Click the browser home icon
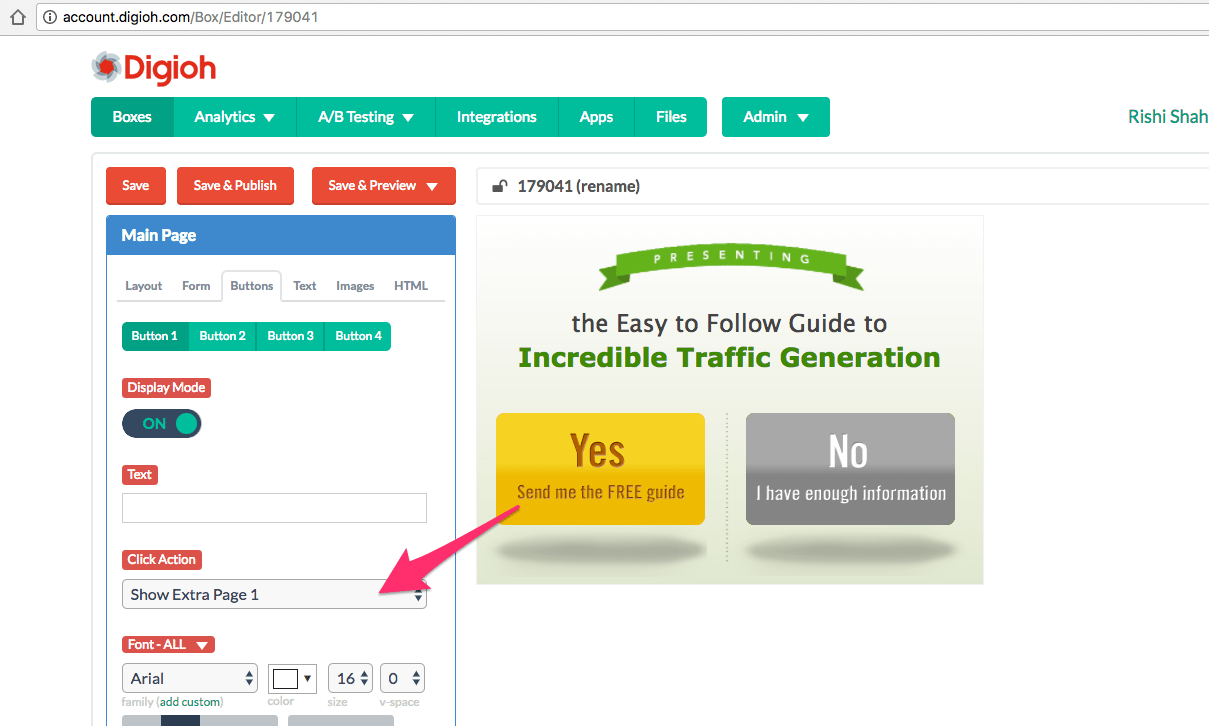Image resolution: width=1209 pixels, height=726 pixels. click(17, 17)
